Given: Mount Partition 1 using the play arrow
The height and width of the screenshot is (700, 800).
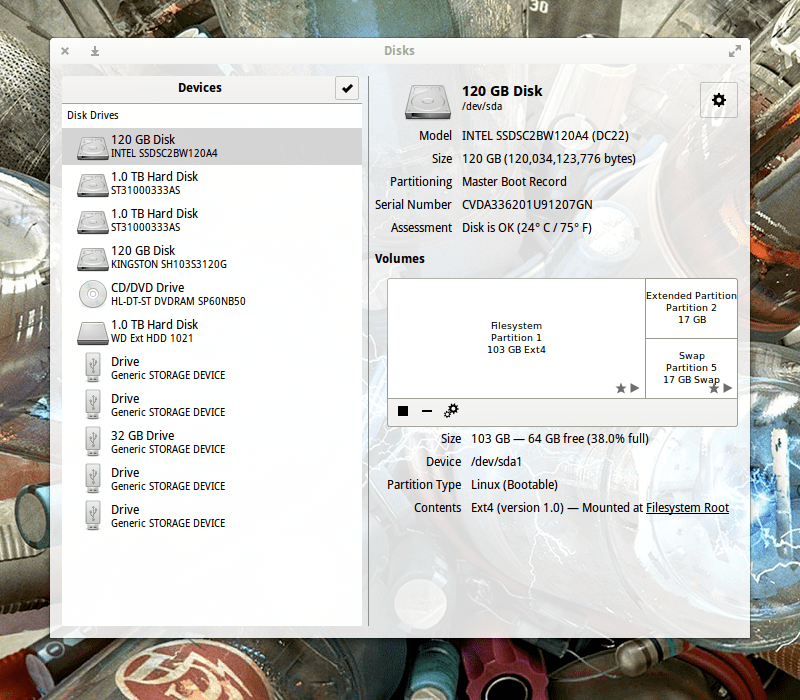Looking at the screenshot, I should (633, 388).
